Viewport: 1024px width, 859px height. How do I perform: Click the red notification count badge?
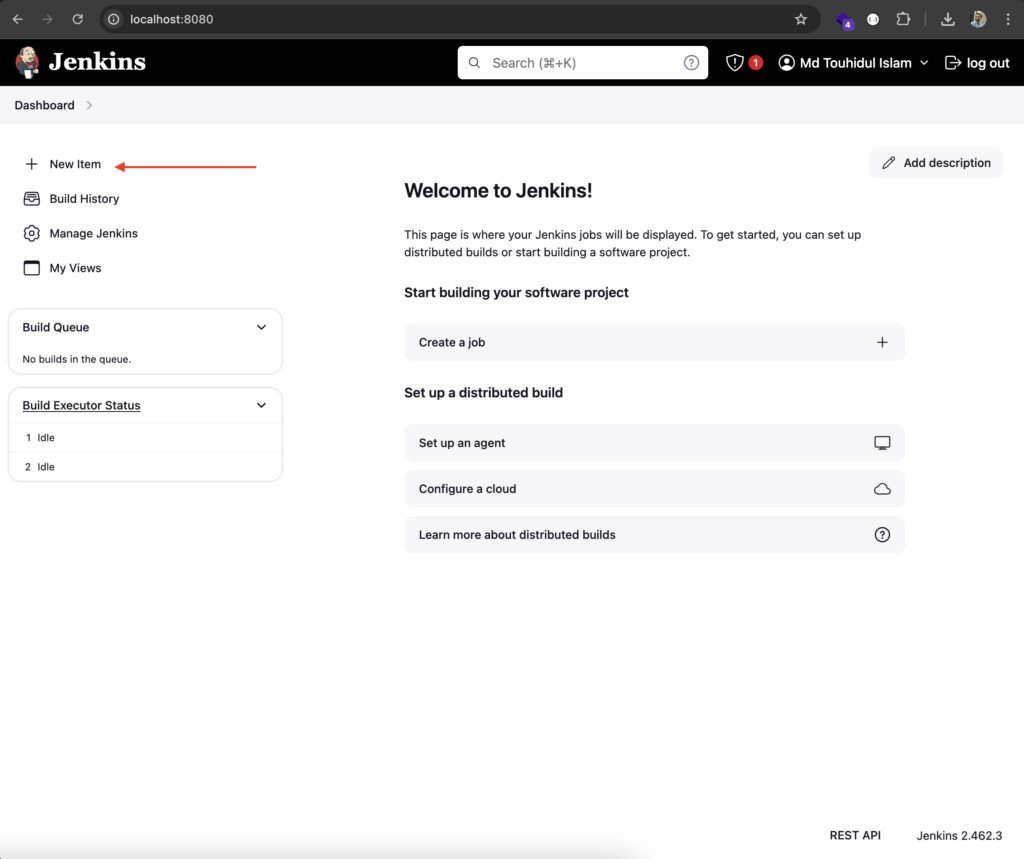coord(756,63)
